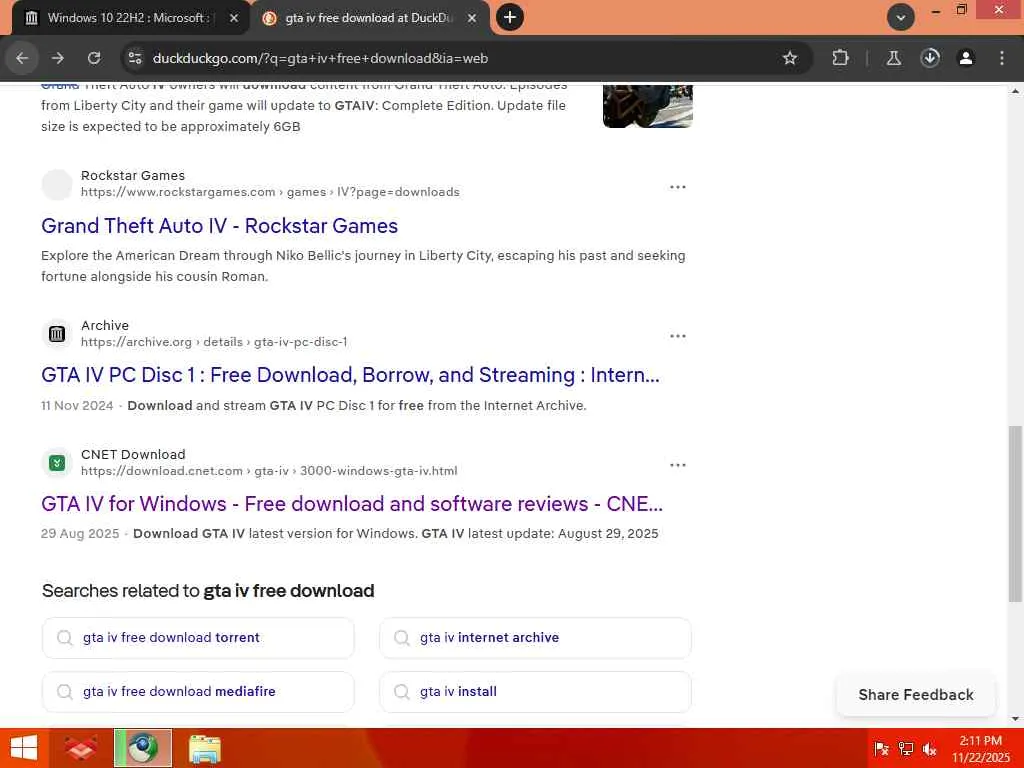Select the gta iv free download tab
The width and height of the screenshot is (1024, 768).
369,18
